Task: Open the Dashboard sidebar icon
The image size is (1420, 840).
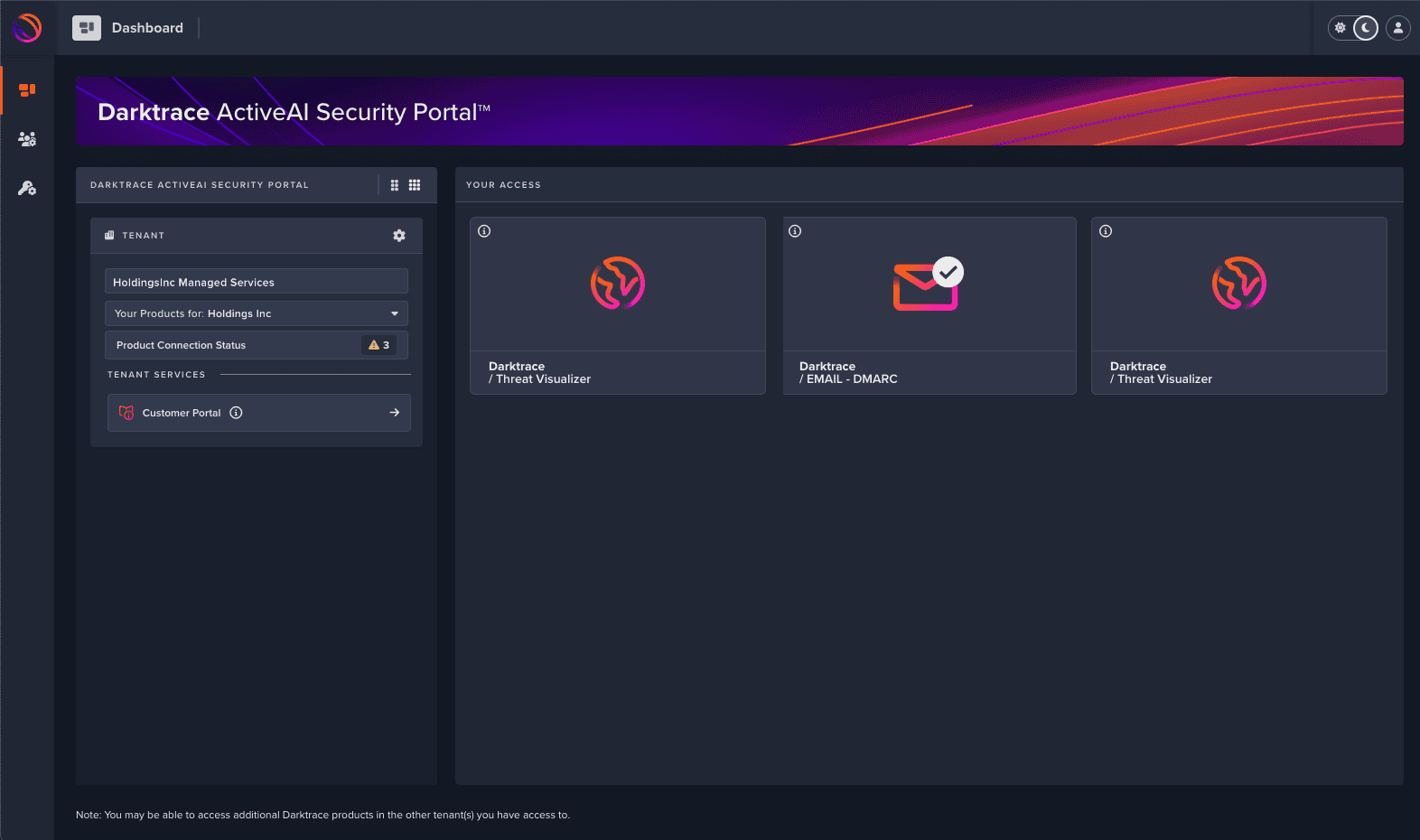Action: 27,90
